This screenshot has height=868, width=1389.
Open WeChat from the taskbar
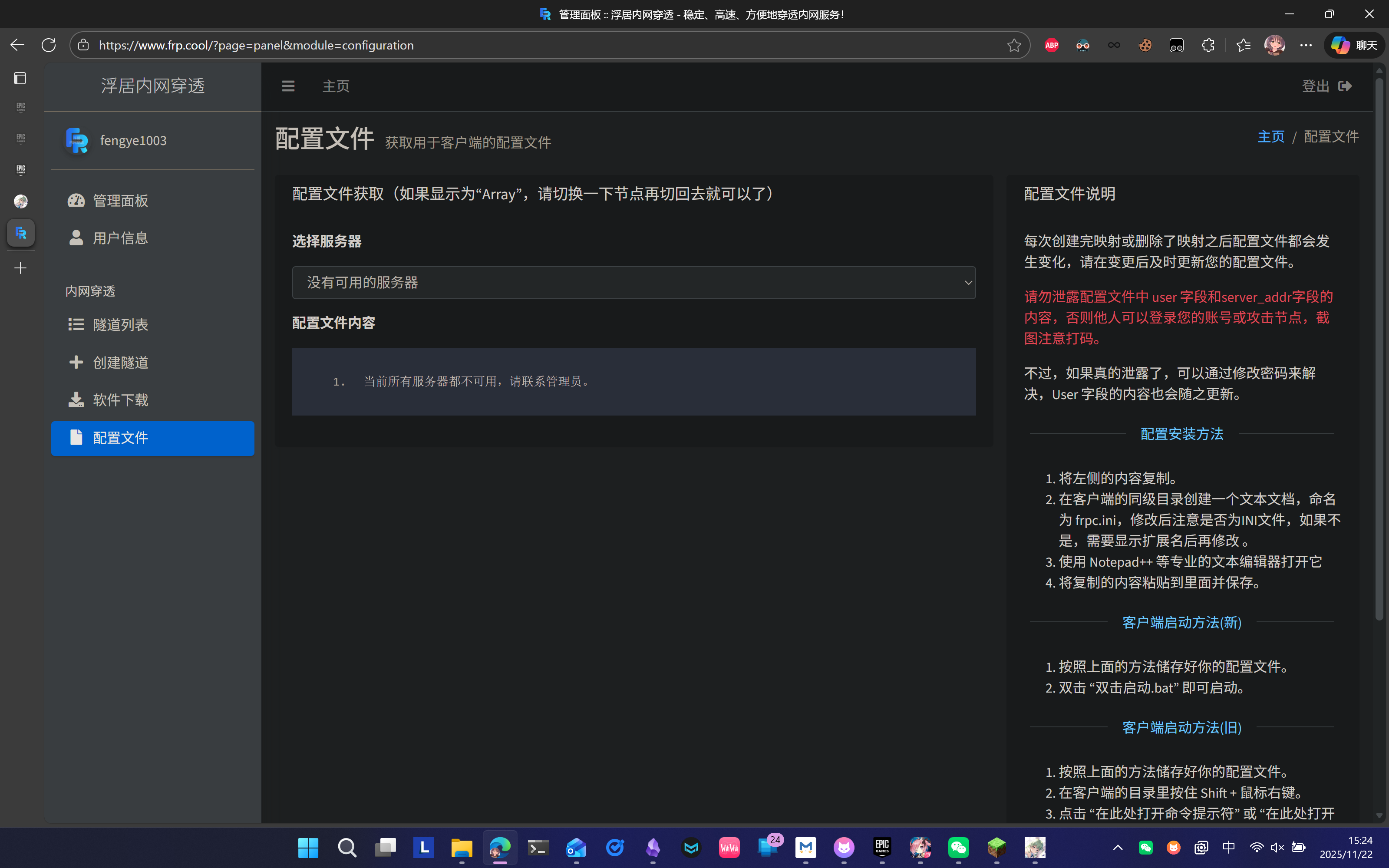tap(959, 847)
